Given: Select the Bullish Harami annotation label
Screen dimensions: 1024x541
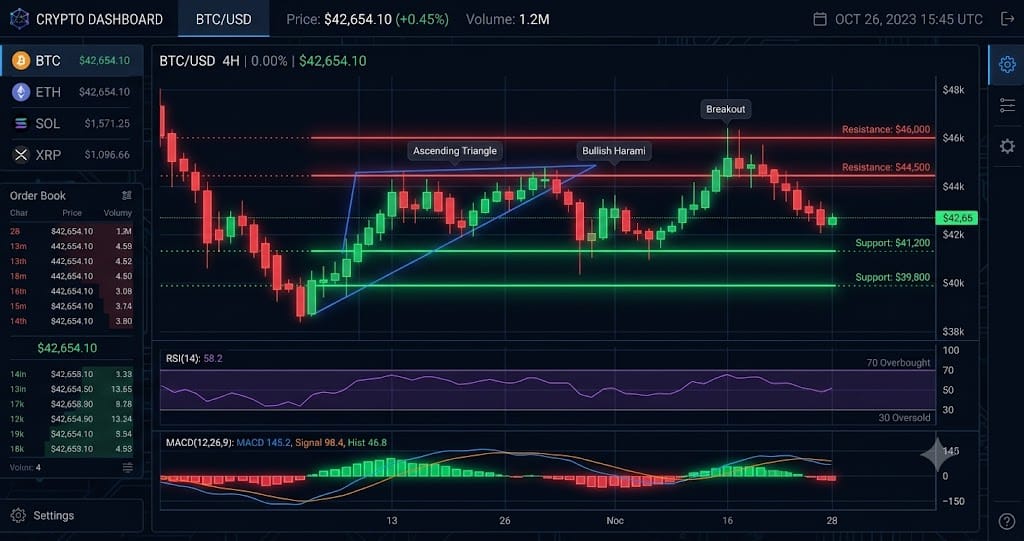Looking at the screenshot, I should point(613,151).
